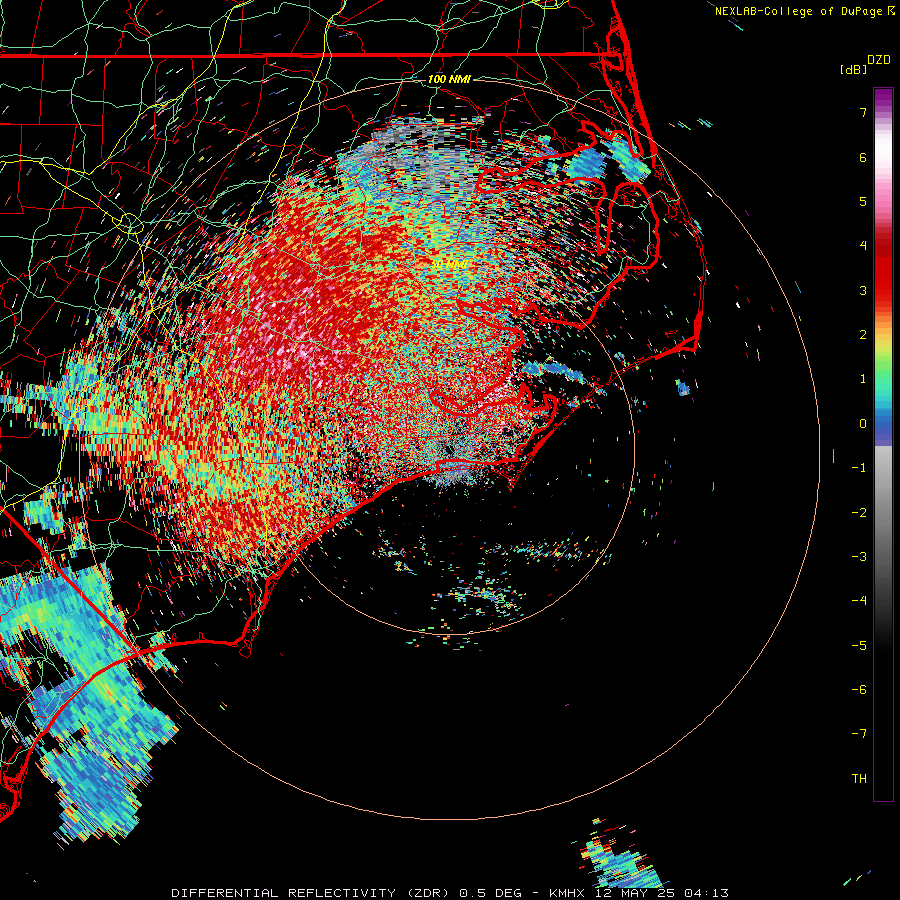Select the 5 dB tick label
Viewport: 900px width, 900px height.
coord(863,201)
